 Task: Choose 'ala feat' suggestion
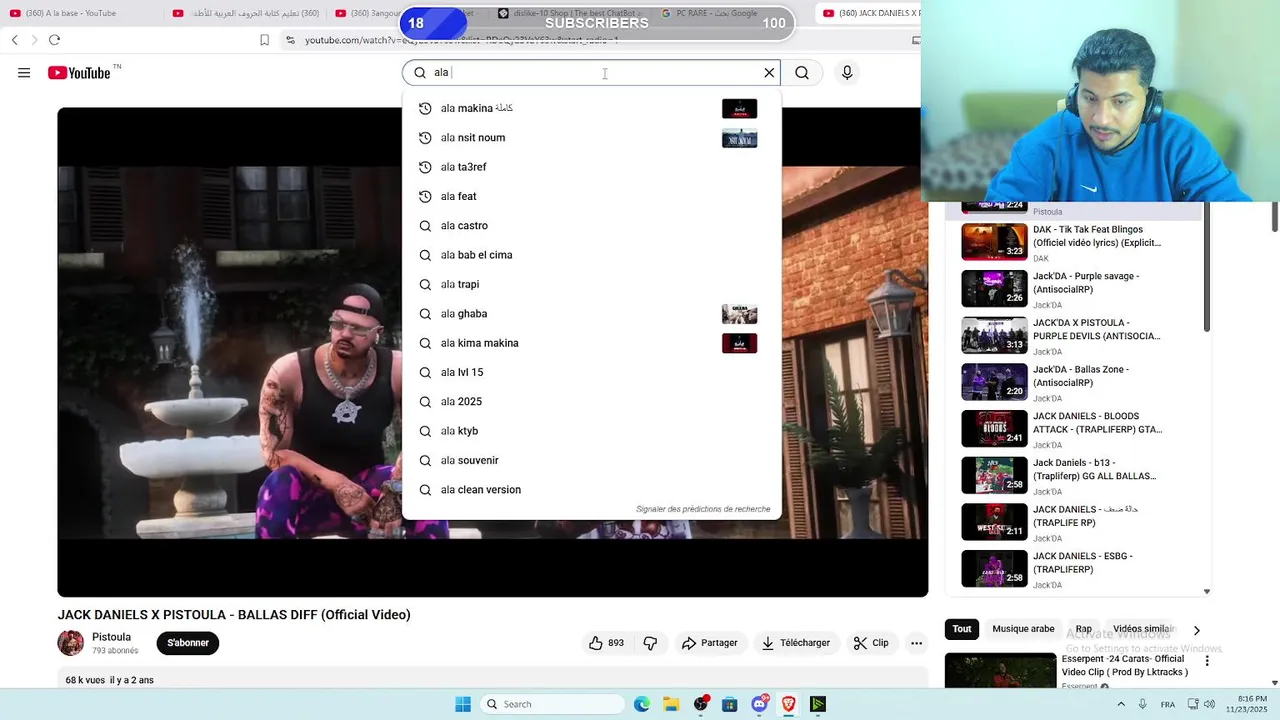click(591, 196)
